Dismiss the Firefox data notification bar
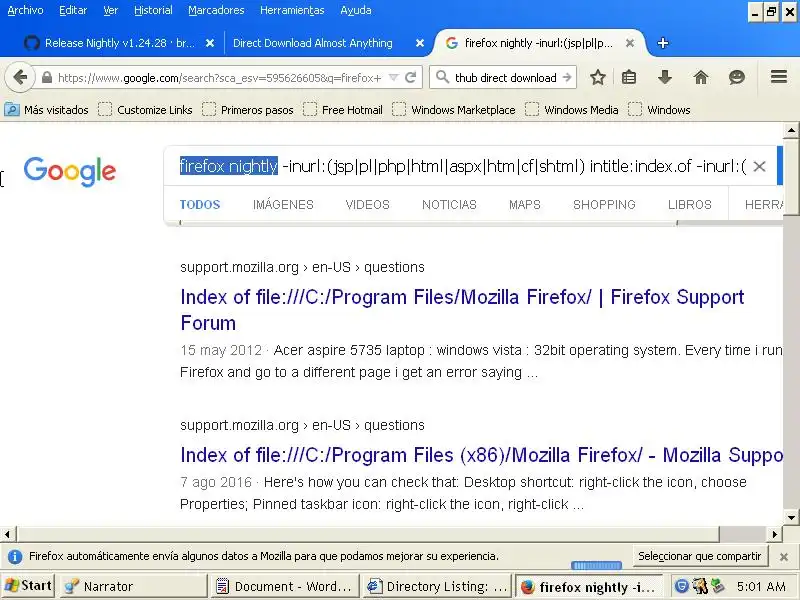 [x=784, y=557]
